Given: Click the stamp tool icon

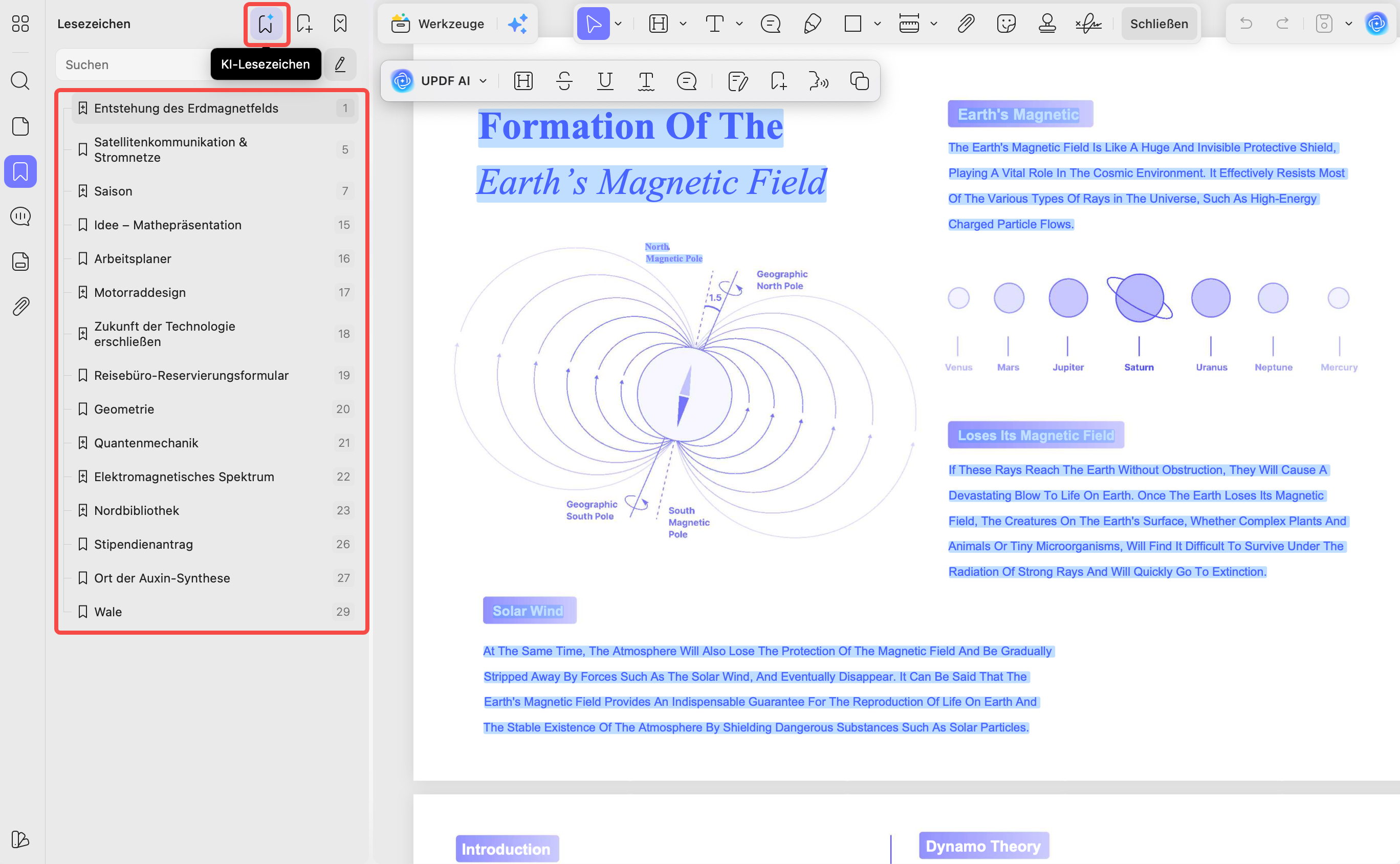Looking at the screenshot, I should [1046, 24].
